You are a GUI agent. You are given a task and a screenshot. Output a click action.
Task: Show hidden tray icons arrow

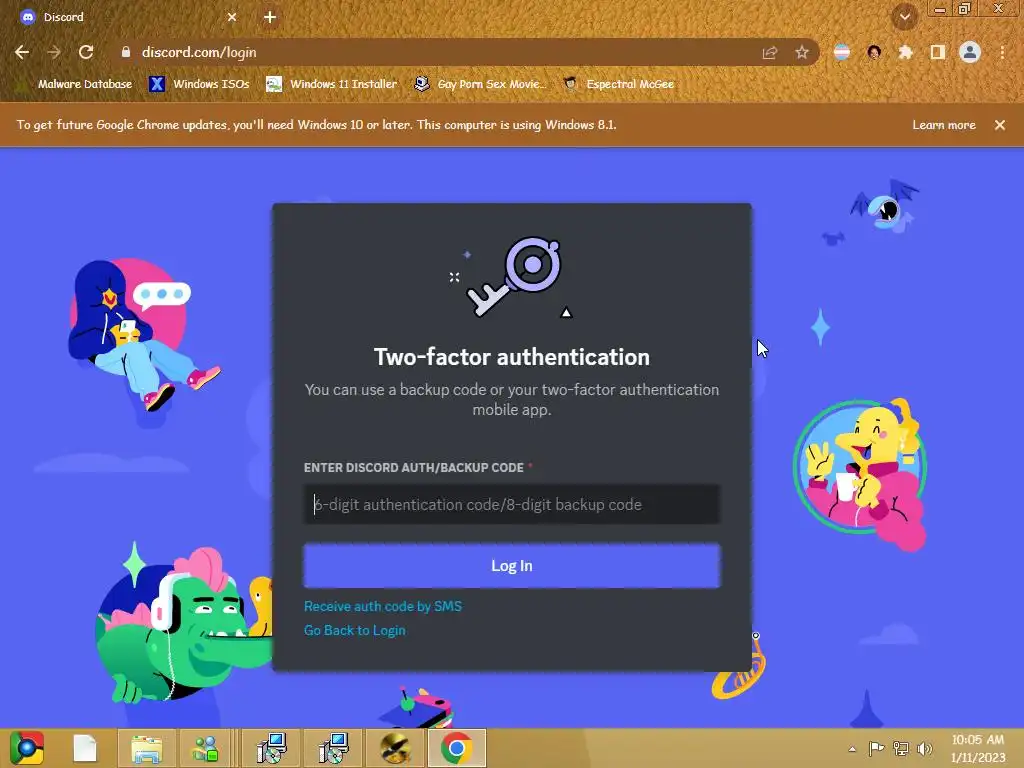click(852, 749)
